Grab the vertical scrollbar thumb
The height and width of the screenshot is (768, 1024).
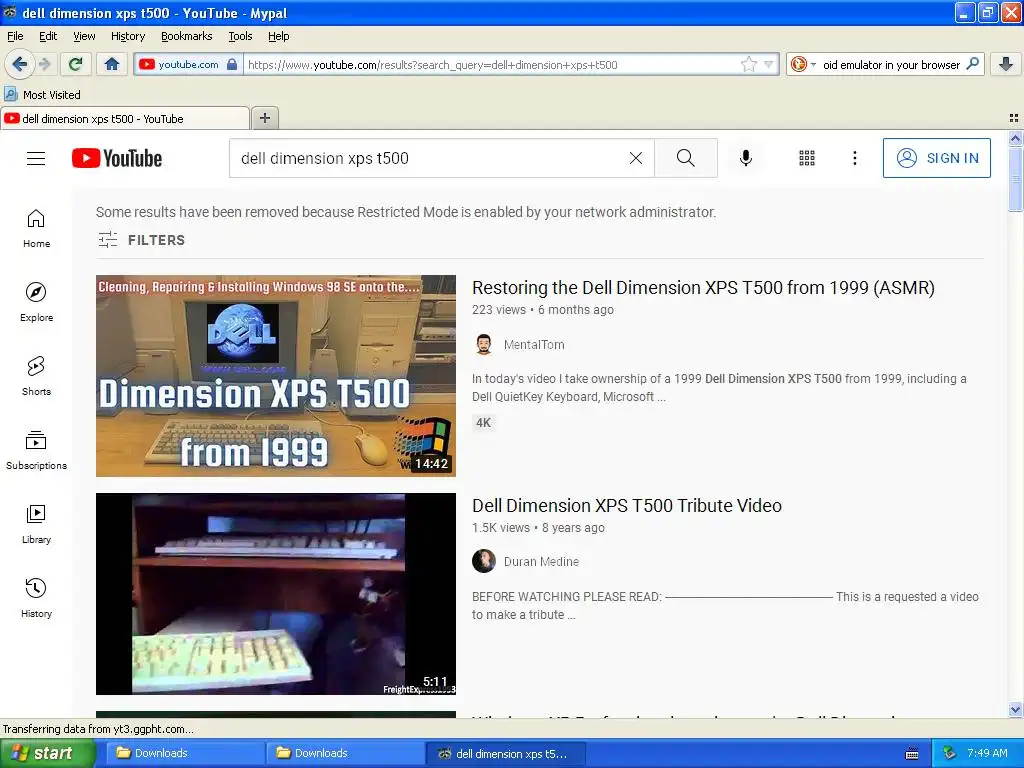(x=1015, y=179)
